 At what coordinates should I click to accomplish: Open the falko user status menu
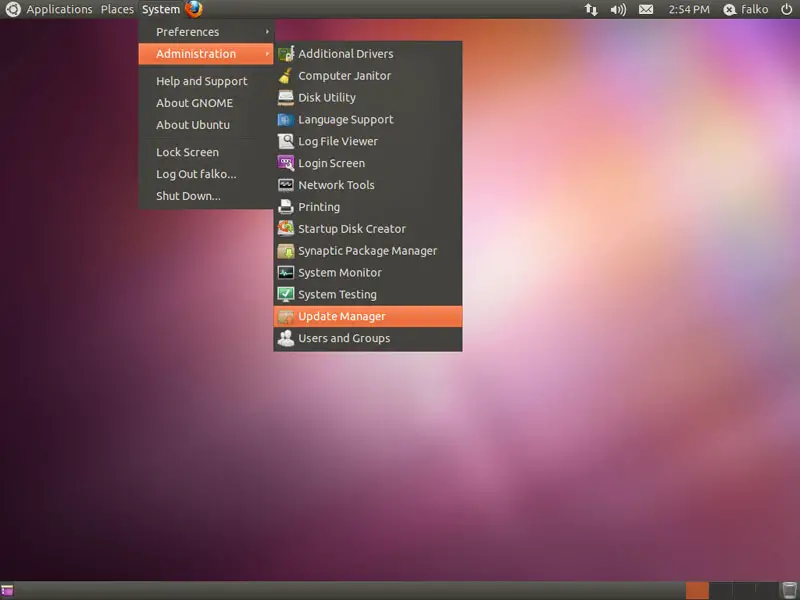(x=745, y=10)
